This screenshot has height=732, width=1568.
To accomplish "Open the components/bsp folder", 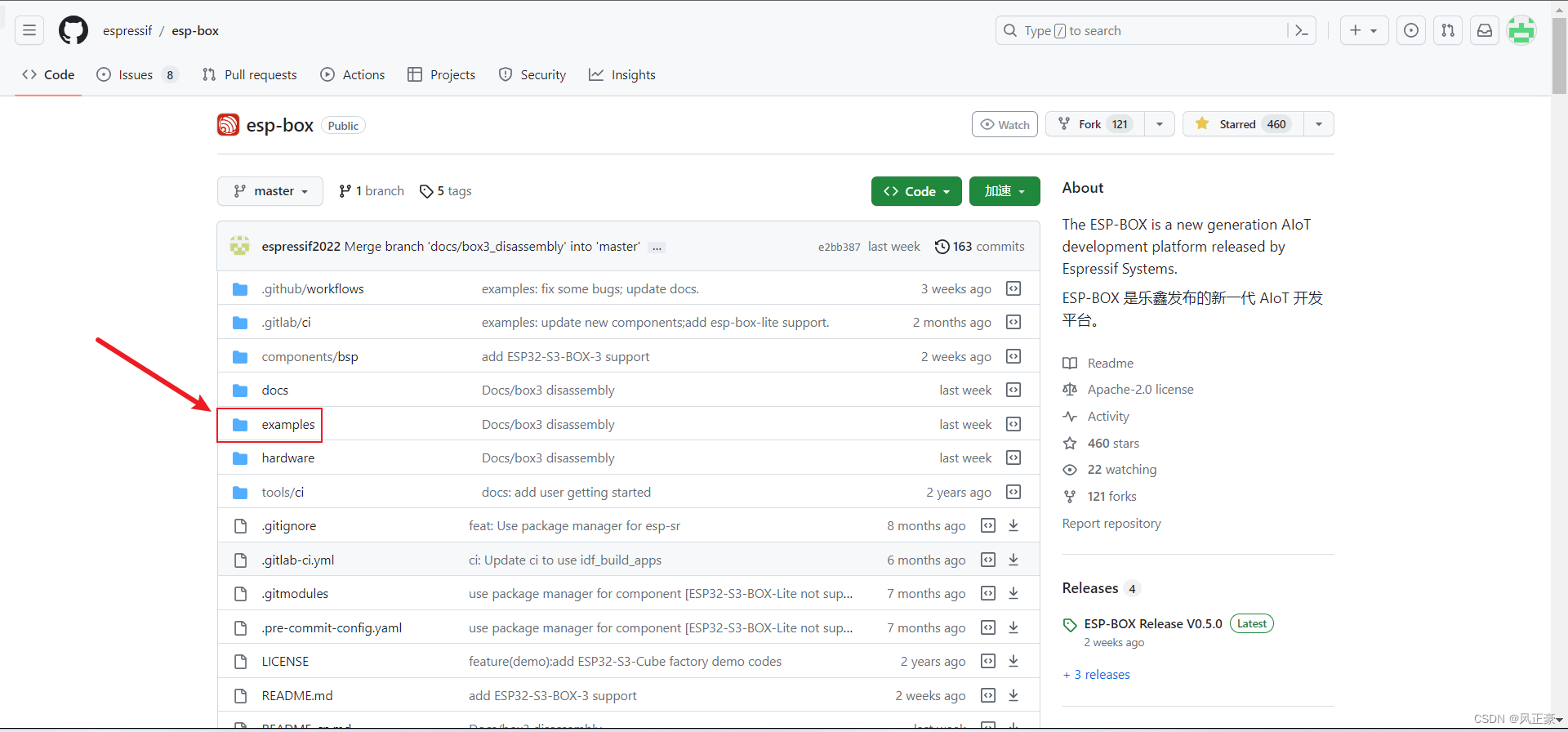I will tap(310, 356).
